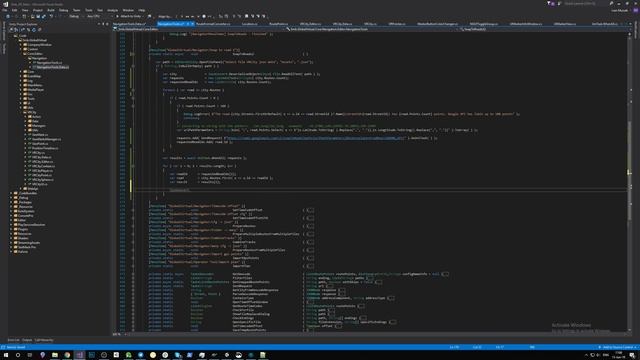Toggle auto-hide pin on Unity Project Explorer

103,24
